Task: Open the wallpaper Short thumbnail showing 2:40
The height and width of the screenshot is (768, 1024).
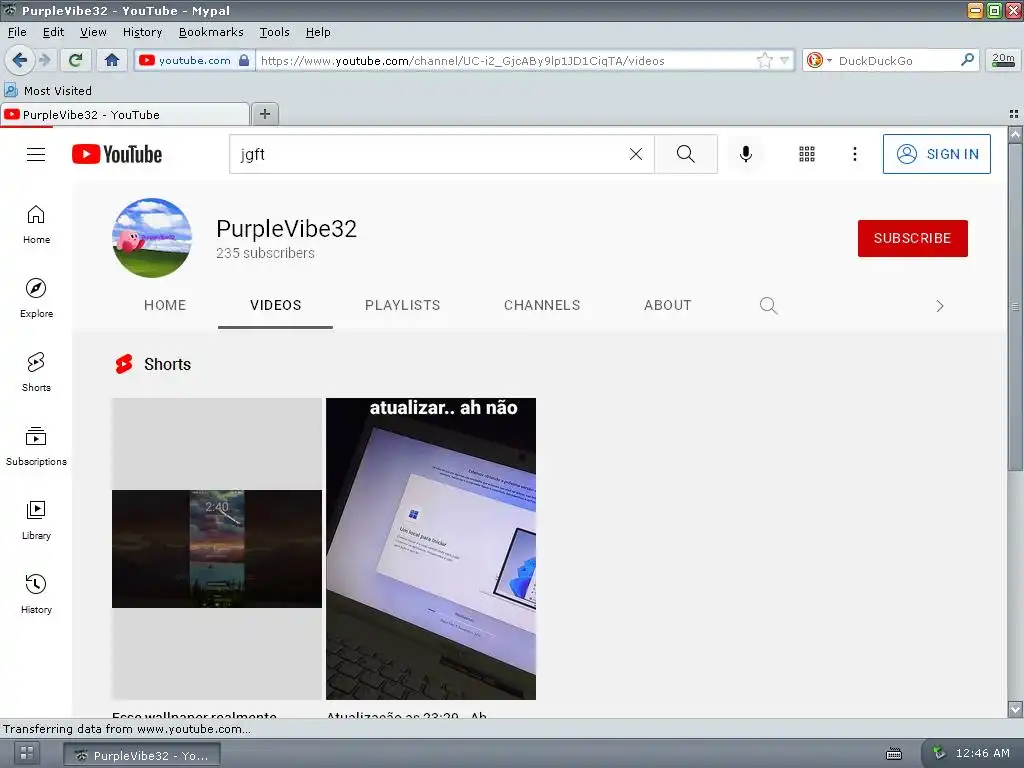Action: coord(217,549)
